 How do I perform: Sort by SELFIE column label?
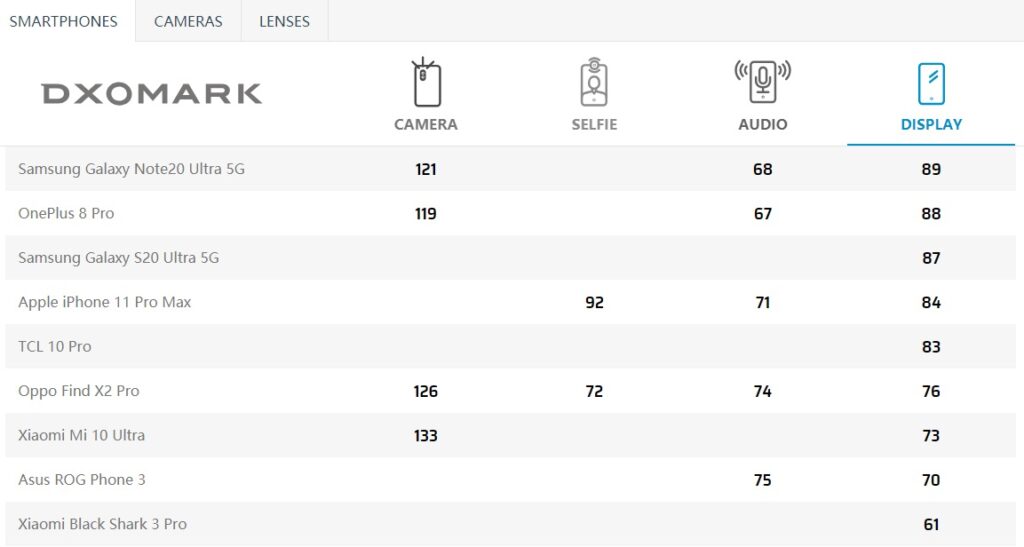coord(594,125)
